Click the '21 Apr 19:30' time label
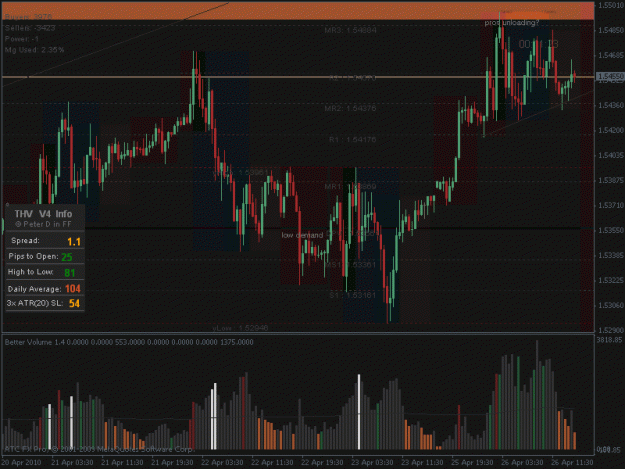 pos(172,462)
